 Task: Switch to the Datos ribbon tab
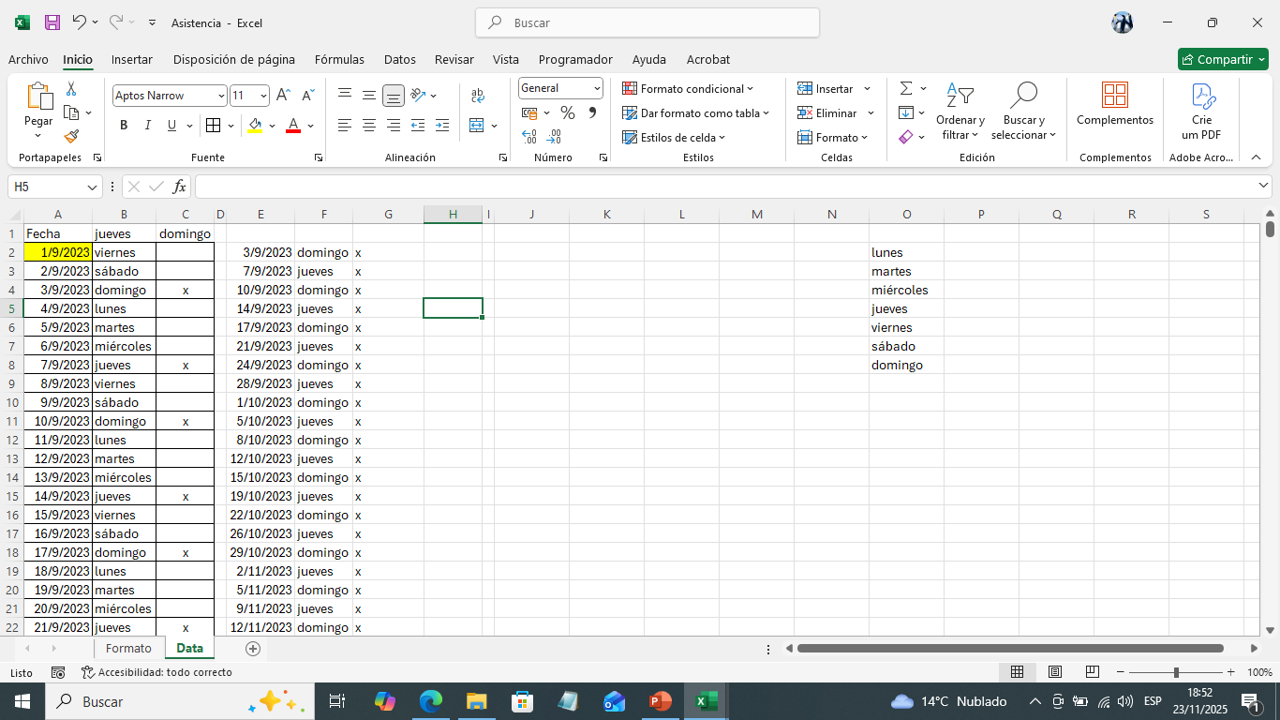click(x=400, y=59)
